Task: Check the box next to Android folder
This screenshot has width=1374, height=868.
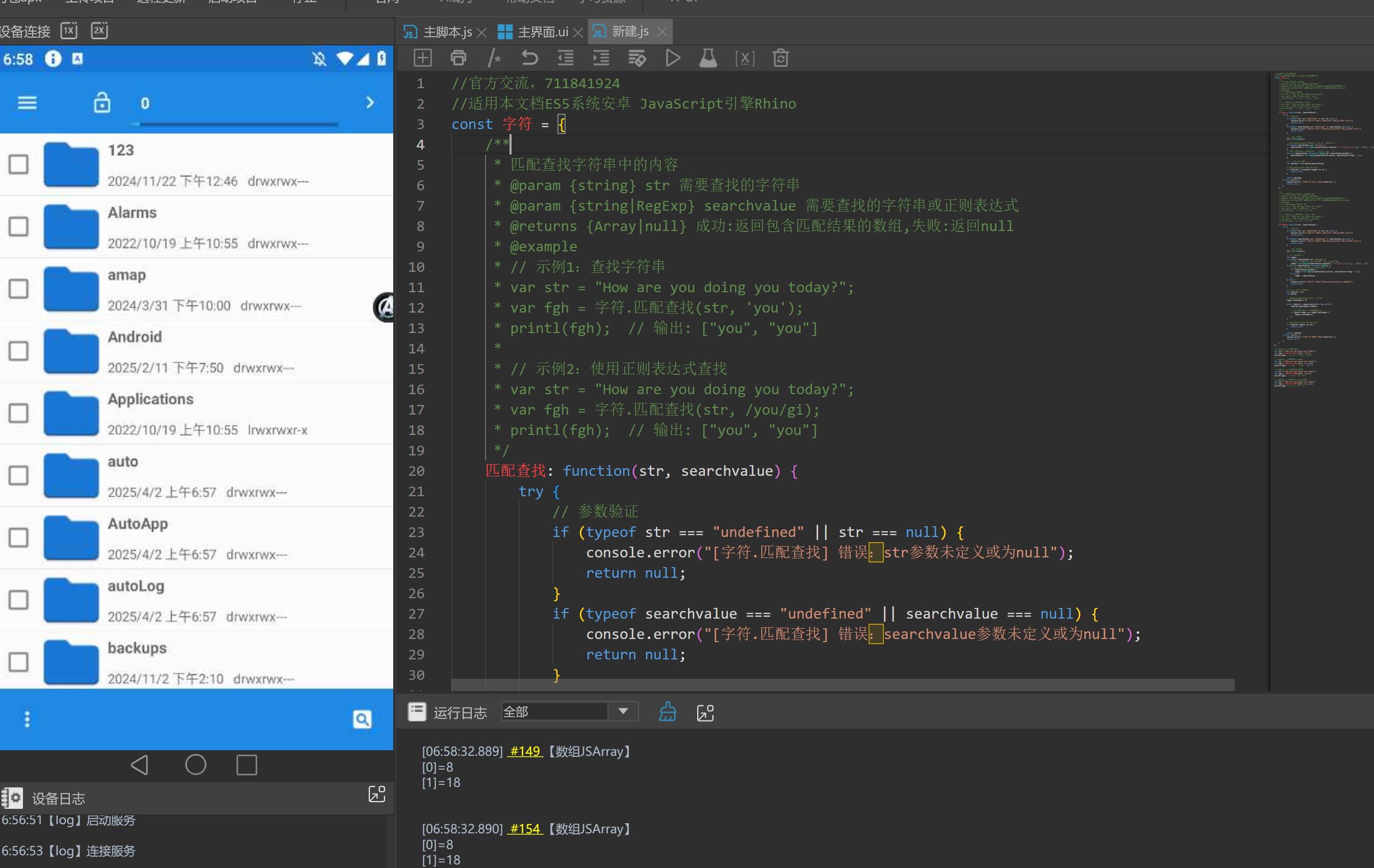Action: (x=19, y=351)
